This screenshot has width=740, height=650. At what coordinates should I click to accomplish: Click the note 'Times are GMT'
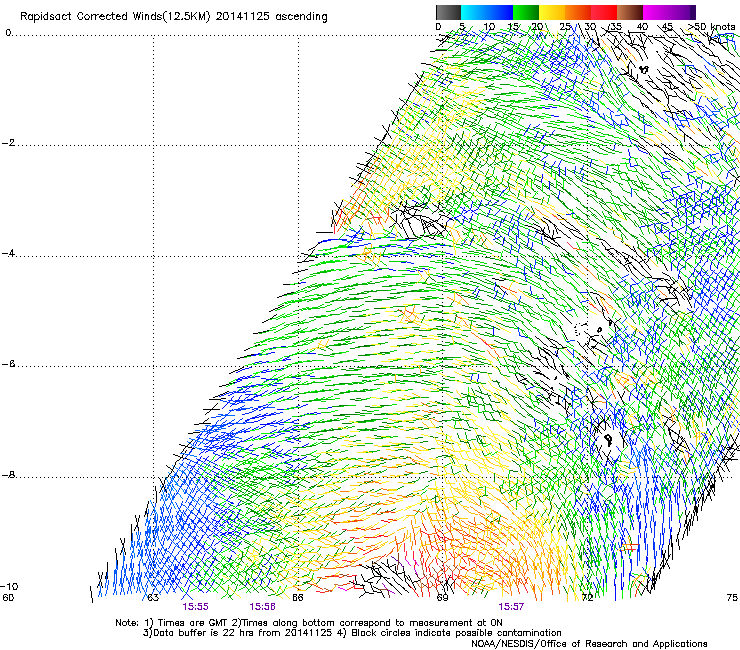194,623
